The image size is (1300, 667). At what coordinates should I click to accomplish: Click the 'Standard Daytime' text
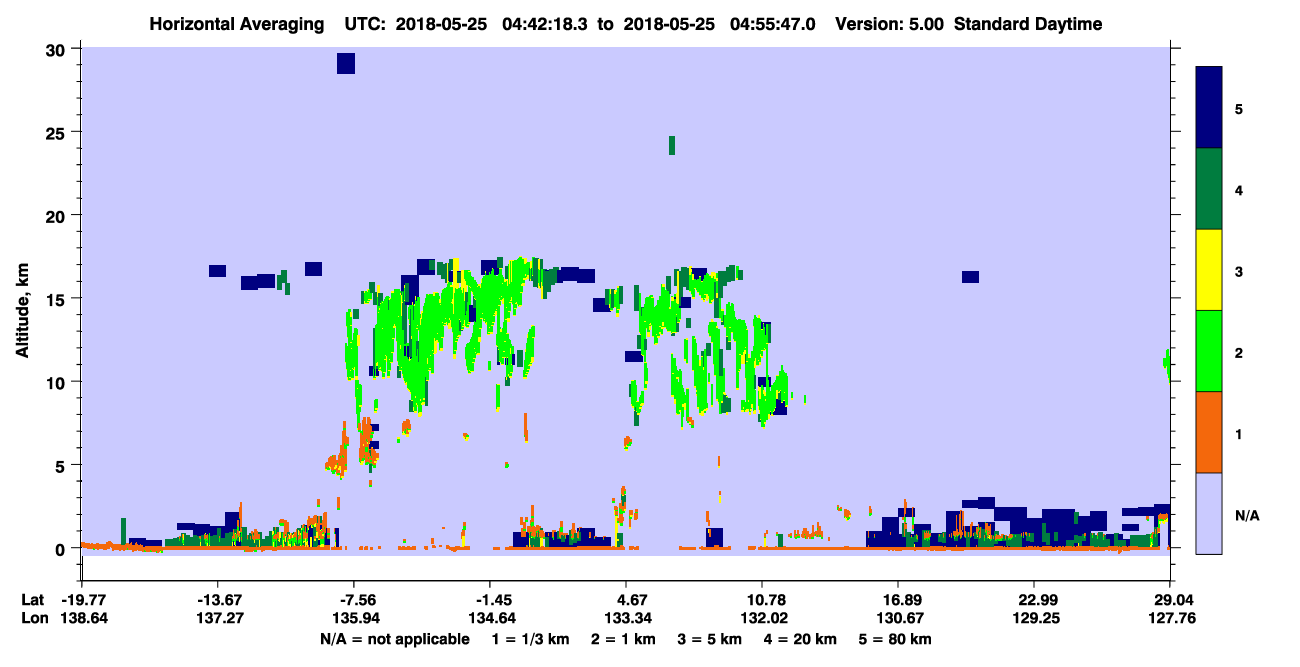point(1028,24)
